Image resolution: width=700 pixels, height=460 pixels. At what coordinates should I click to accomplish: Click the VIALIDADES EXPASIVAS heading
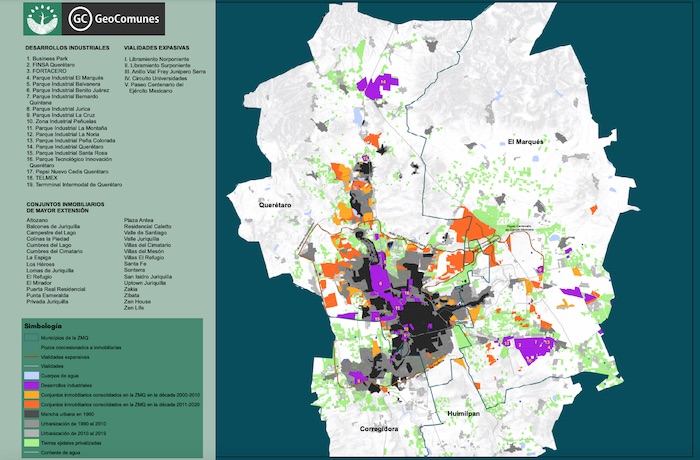[x=160, y=47]
